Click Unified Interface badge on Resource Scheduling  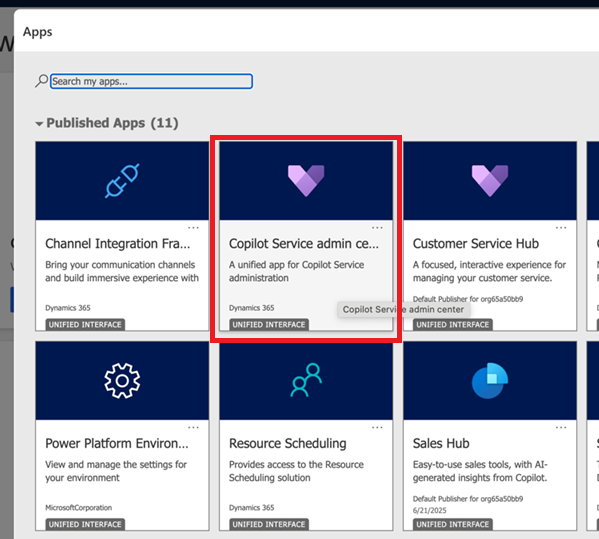tap(269, 524)
